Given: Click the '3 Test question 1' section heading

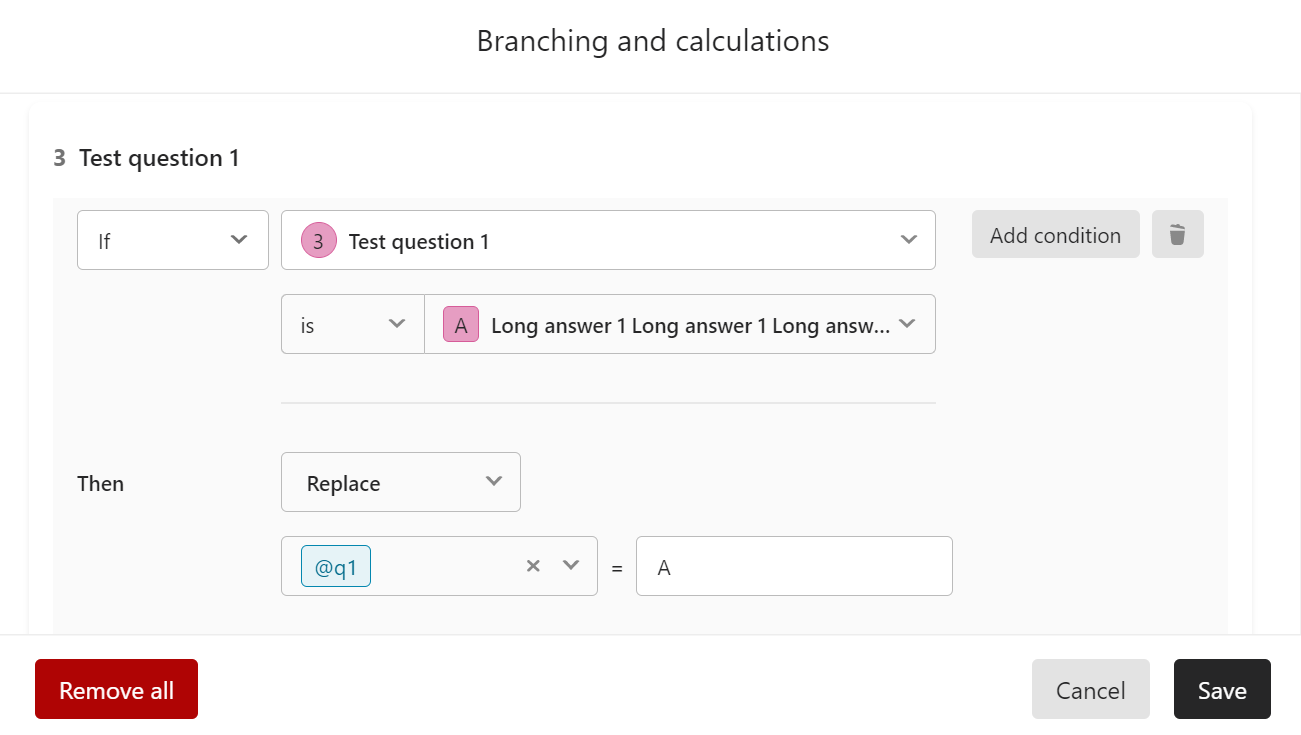Looking at the screenshot, I should (146, 158).
